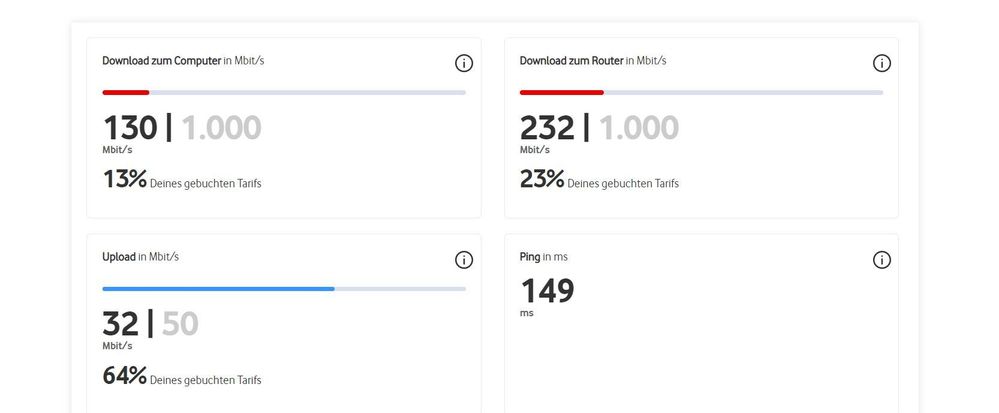Open the info icon for Download zum Router

pyautogui.click(x=881, y=63)
